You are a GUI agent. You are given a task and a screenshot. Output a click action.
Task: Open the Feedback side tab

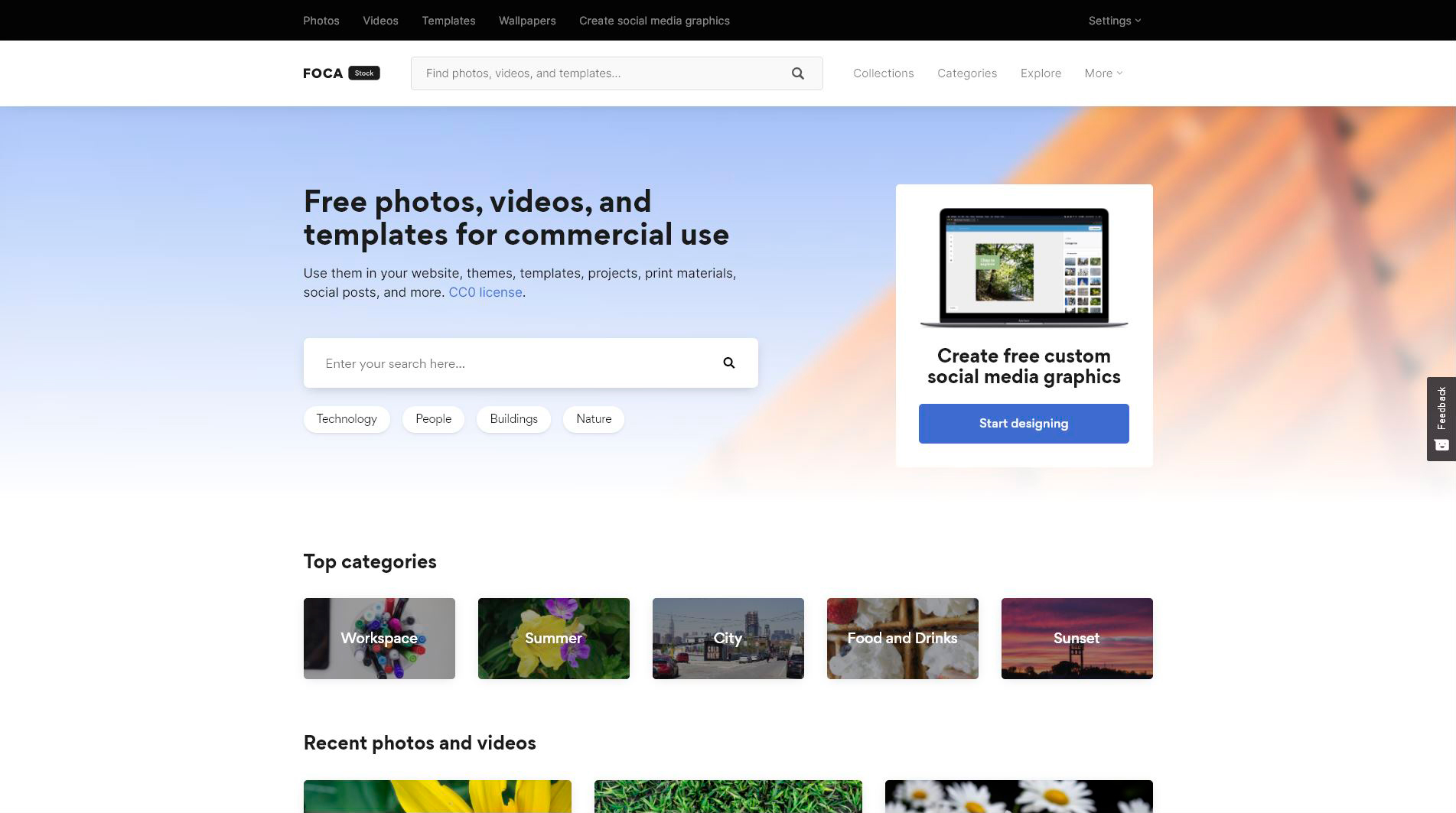click(x=1441, y=418)
